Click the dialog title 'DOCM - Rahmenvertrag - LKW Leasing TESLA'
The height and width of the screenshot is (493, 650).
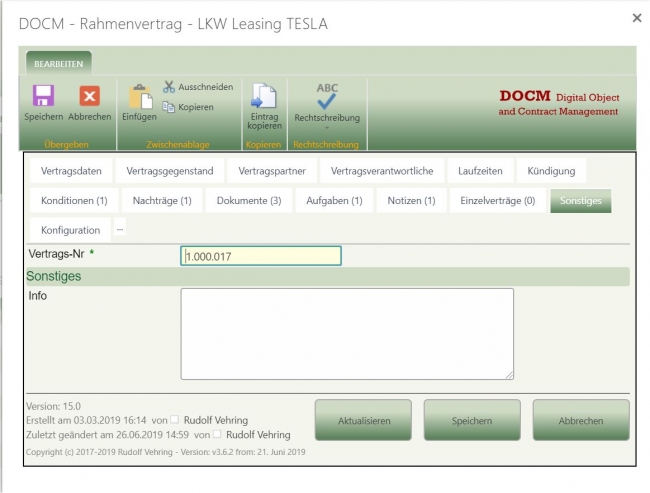point(173,24)
